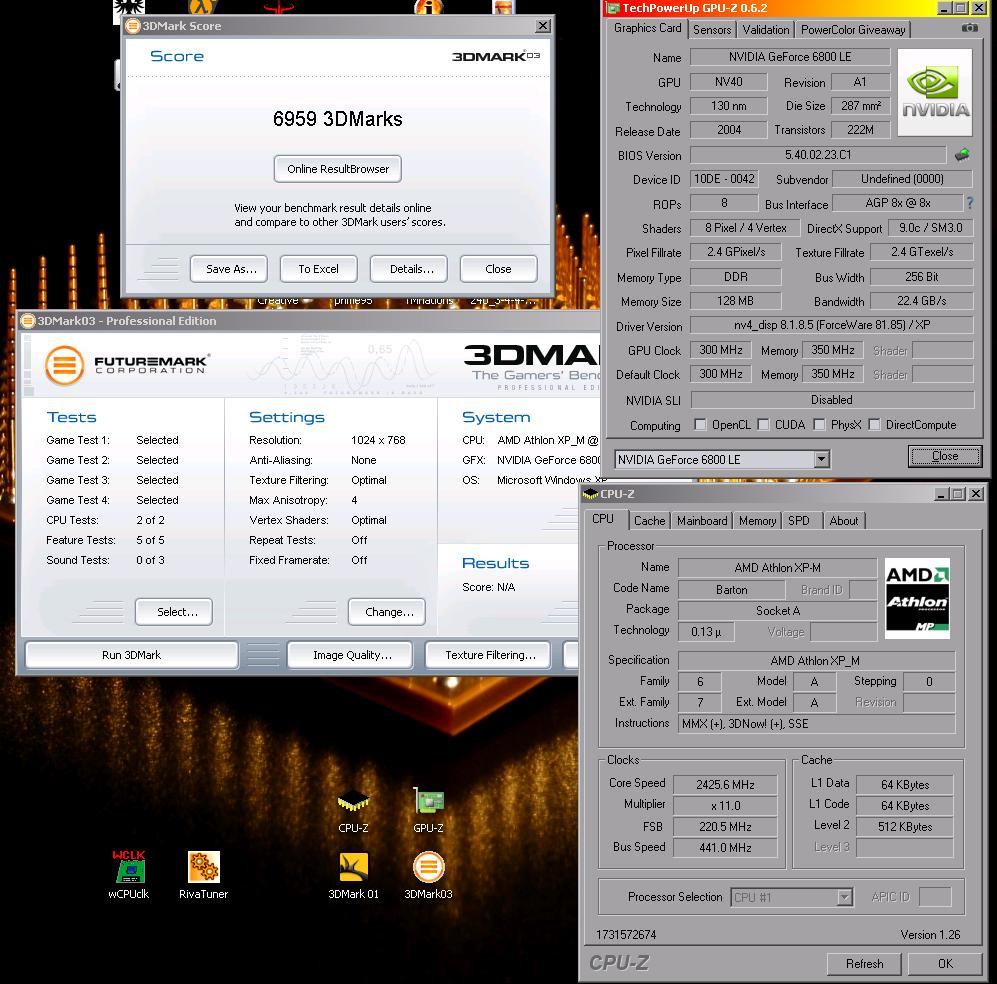The image size is (997, 984).
Task: Open Details... in the score window
Action: (x=409, y=269)
